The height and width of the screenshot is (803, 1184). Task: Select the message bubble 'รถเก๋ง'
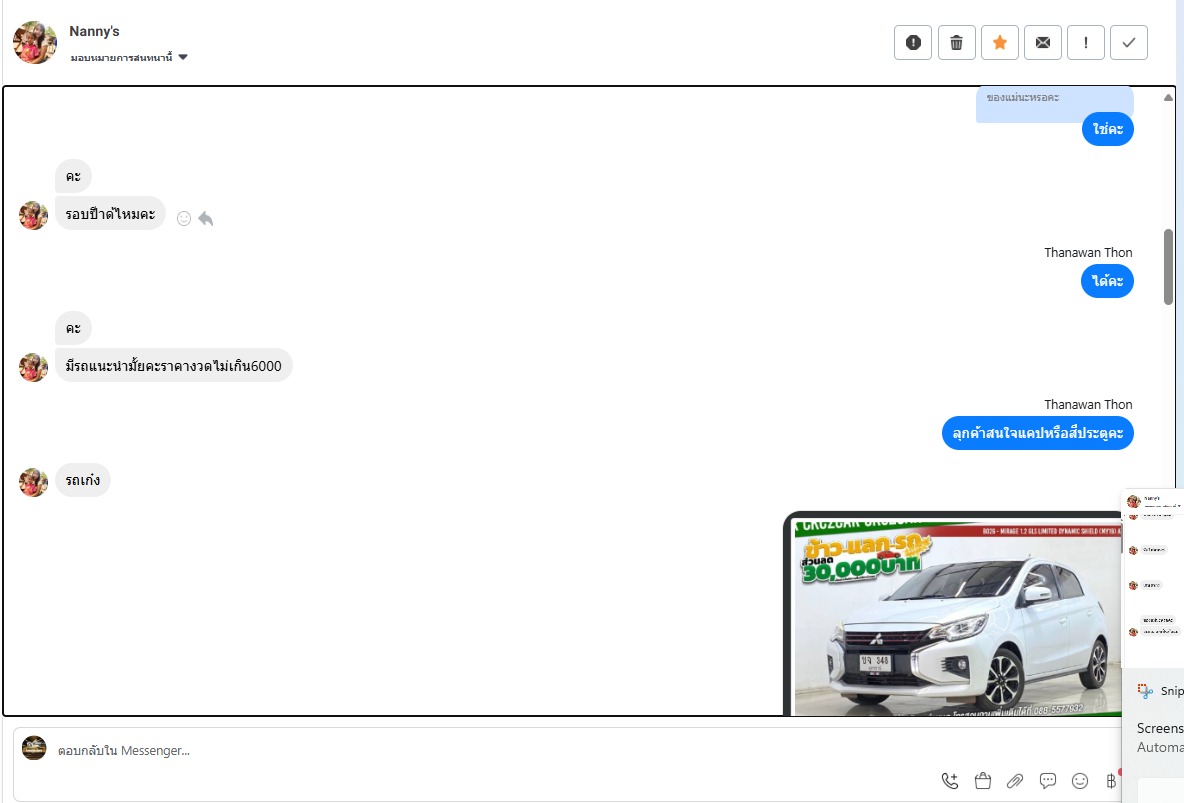(83, 480)
